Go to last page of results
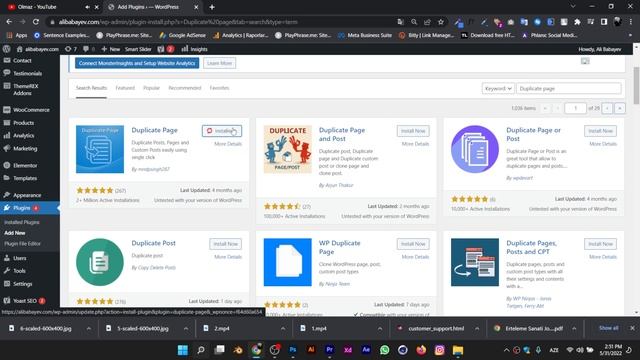This screenshot has height=360, width=640. (620, 108)
